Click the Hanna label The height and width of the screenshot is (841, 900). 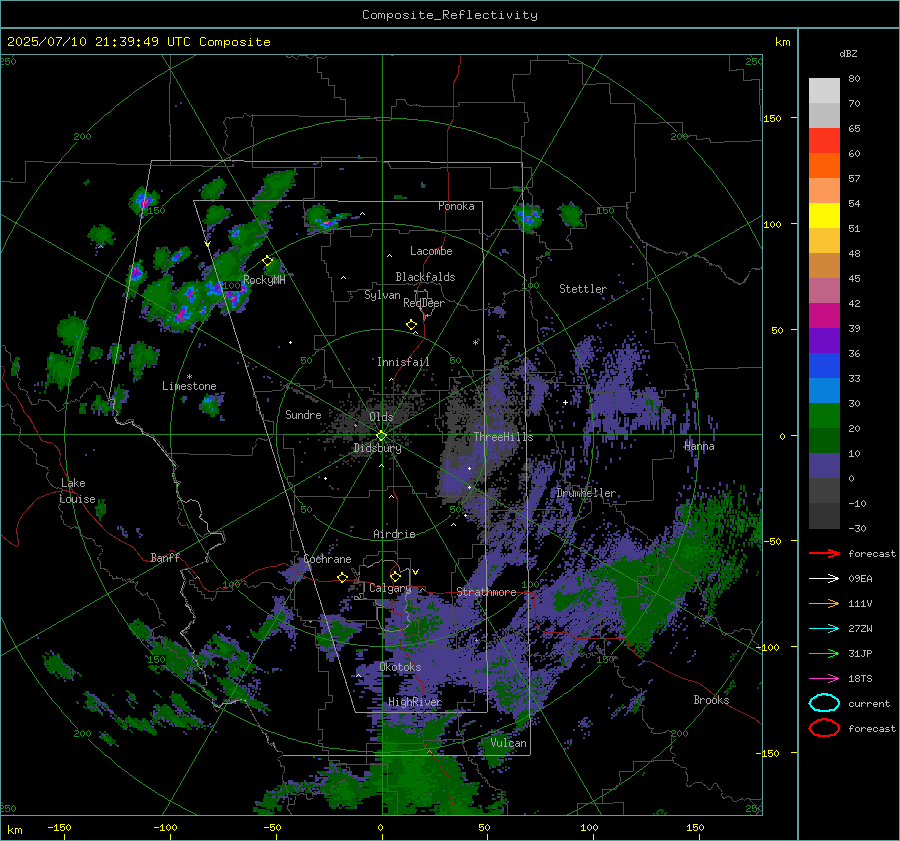pyautogui.click(x=699, y=446)
